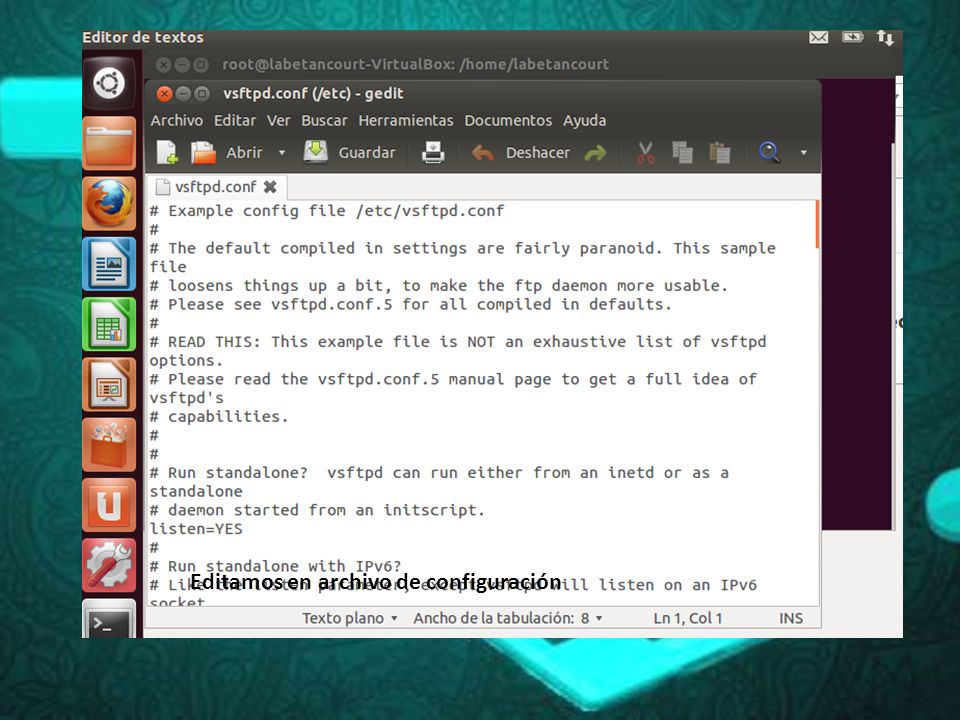
Task: Click the network arrows indicator in top panel
Action: (885, 38)
